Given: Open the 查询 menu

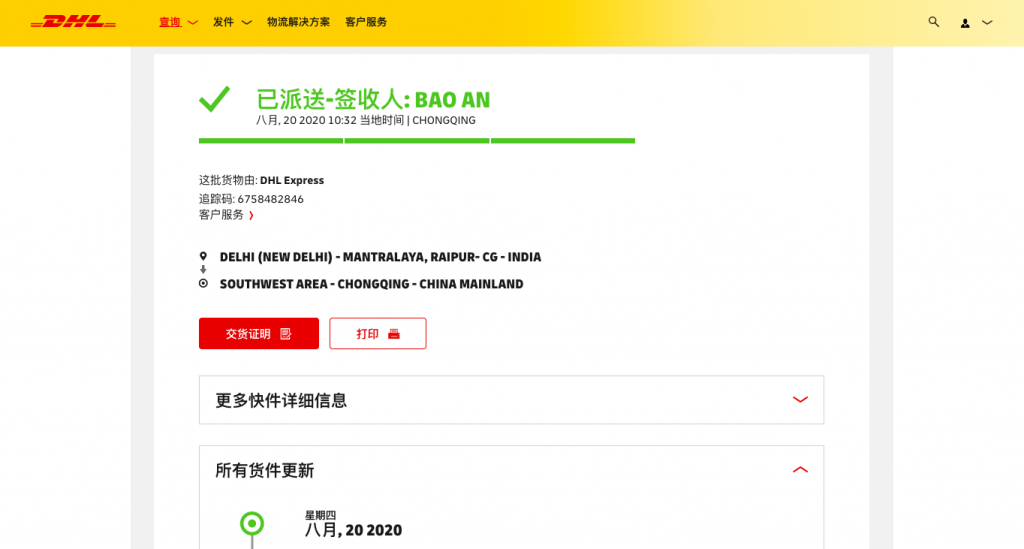Looking at the screenshot, I should tap(170, 22).
